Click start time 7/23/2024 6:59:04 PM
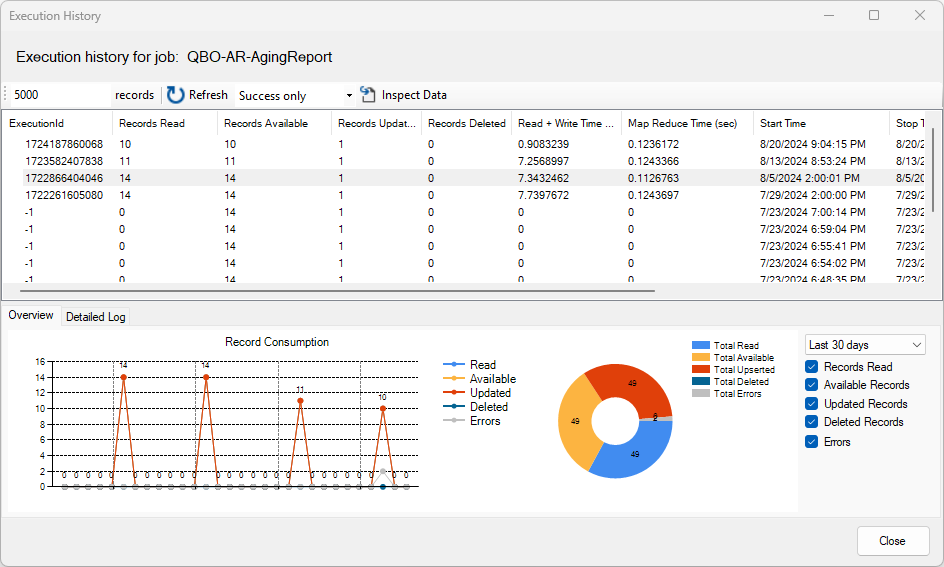Screen dimensions: 944x567 click(812, 229)
